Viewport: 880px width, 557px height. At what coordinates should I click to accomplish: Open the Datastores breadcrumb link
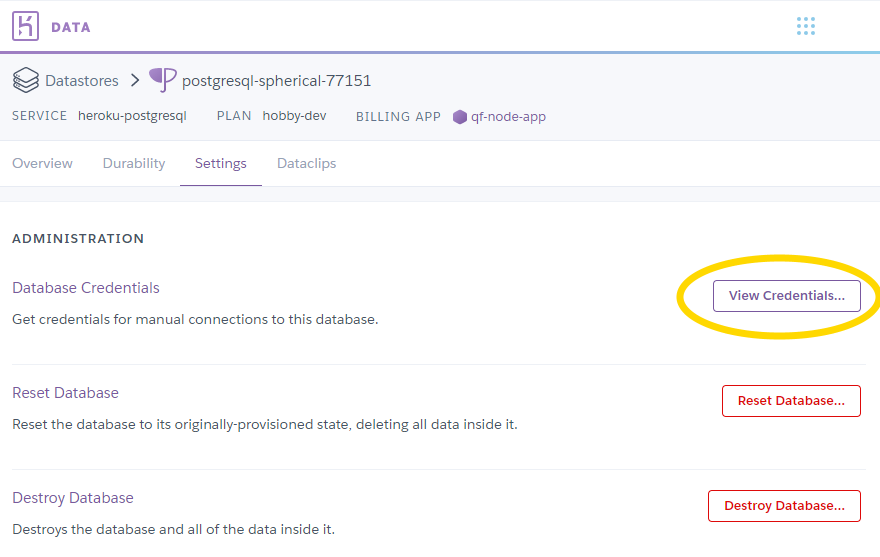[82, 80]
